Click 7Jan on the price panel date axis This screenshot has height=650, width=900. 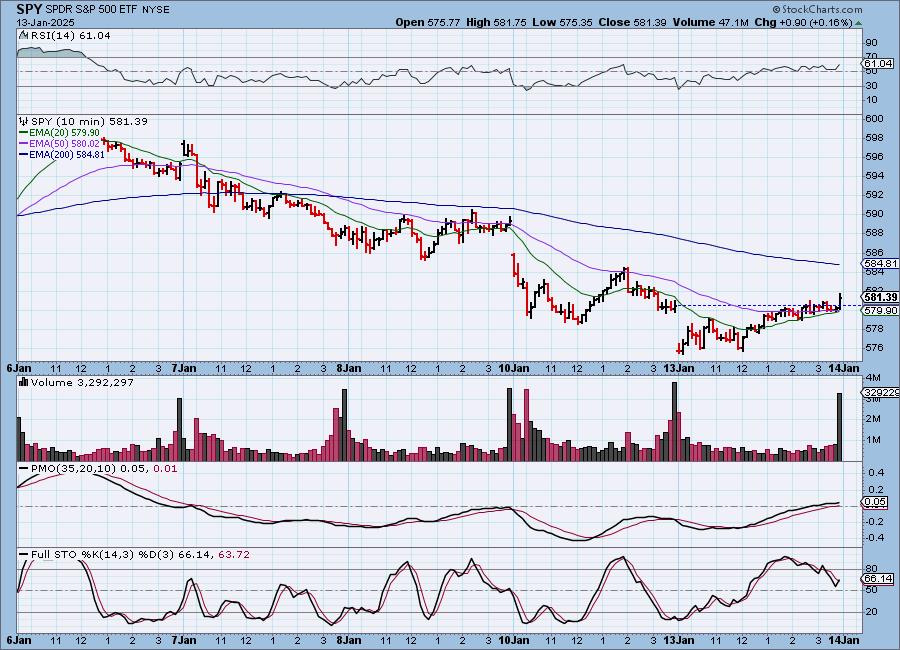click(x=184, y=368)
